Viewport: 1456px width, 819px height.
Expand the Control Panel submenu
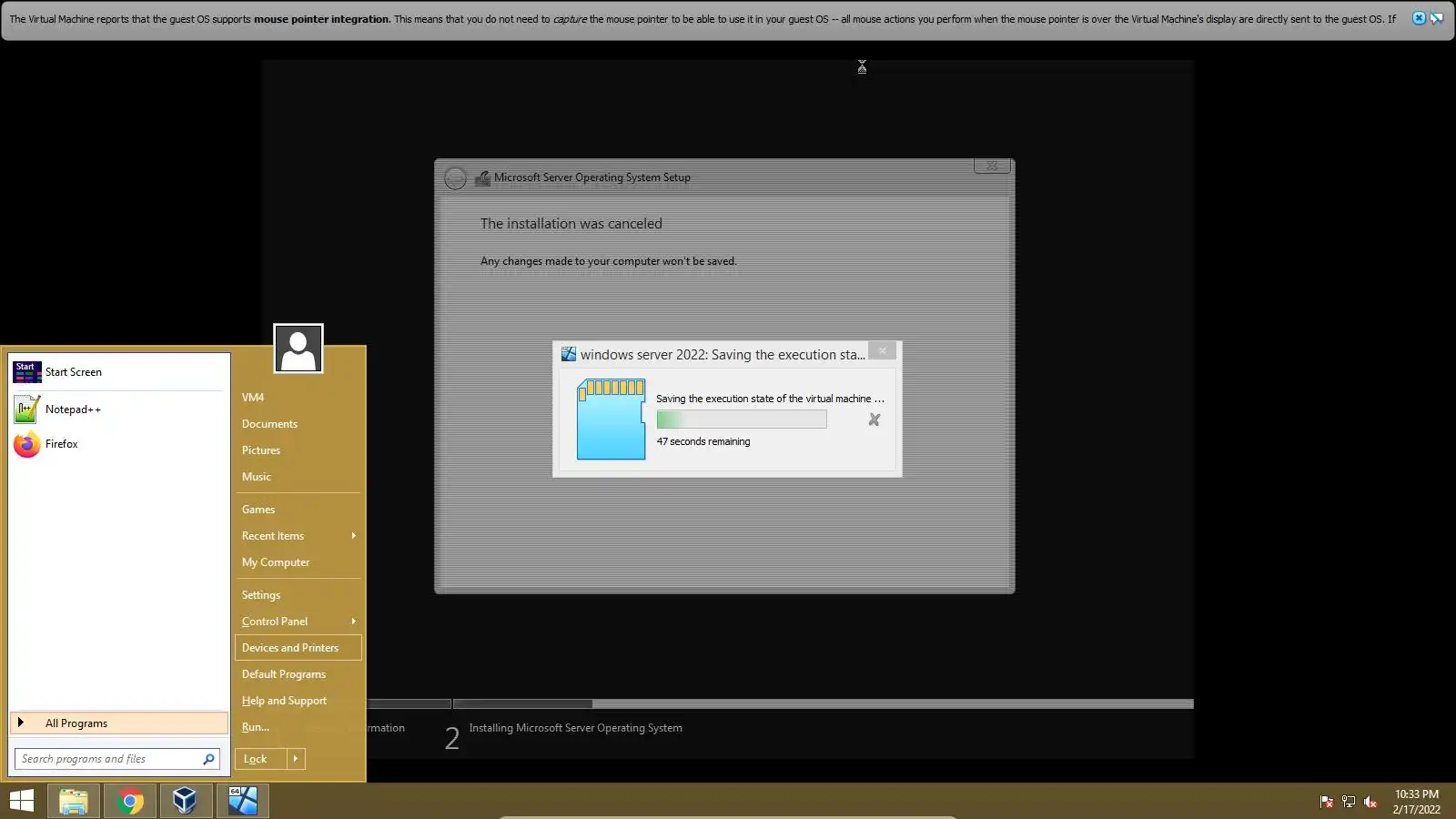click(x=298, y=622)
